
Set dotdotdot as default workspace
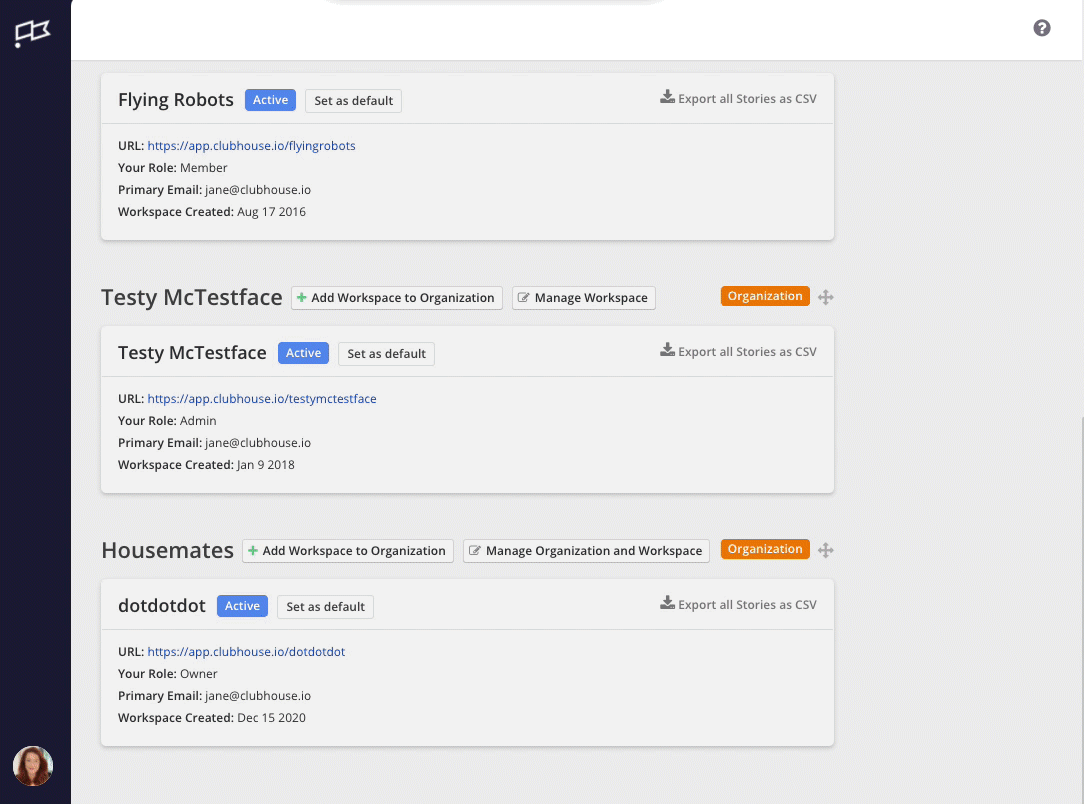(x=325, y=606)
